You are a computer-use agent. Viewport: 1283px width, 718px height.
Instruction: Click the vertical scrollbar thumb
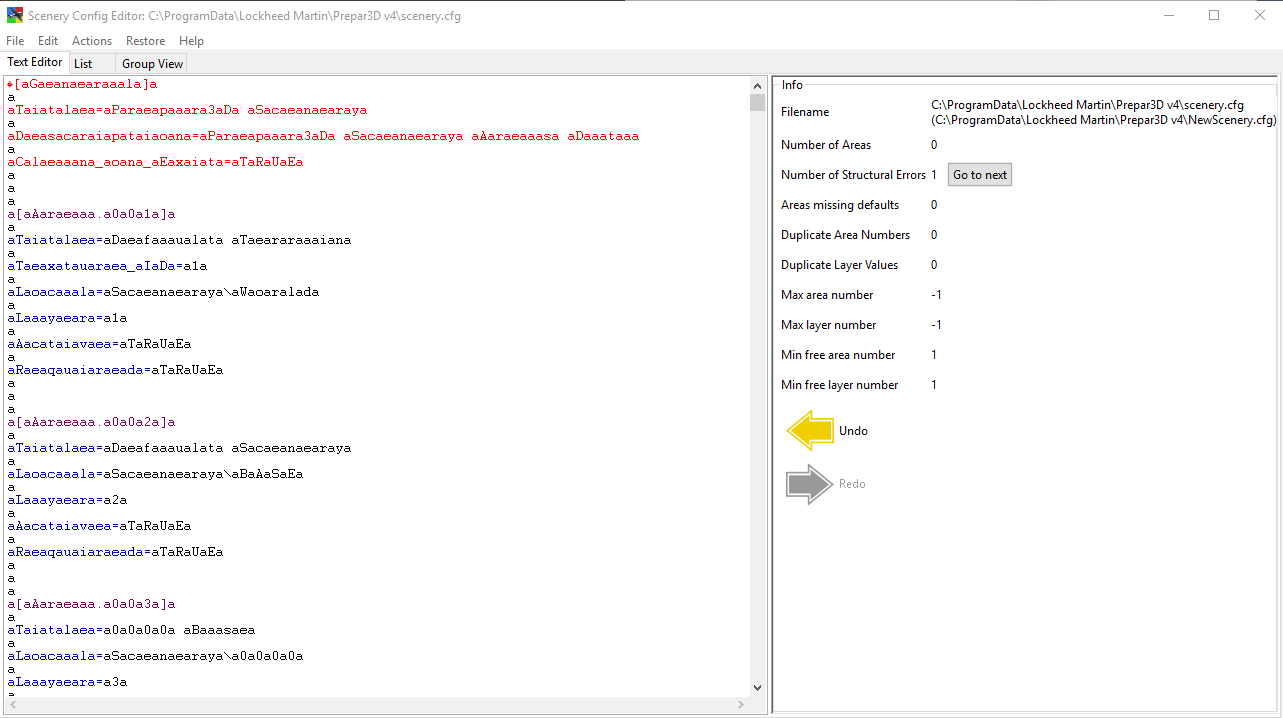pos(757,101)
